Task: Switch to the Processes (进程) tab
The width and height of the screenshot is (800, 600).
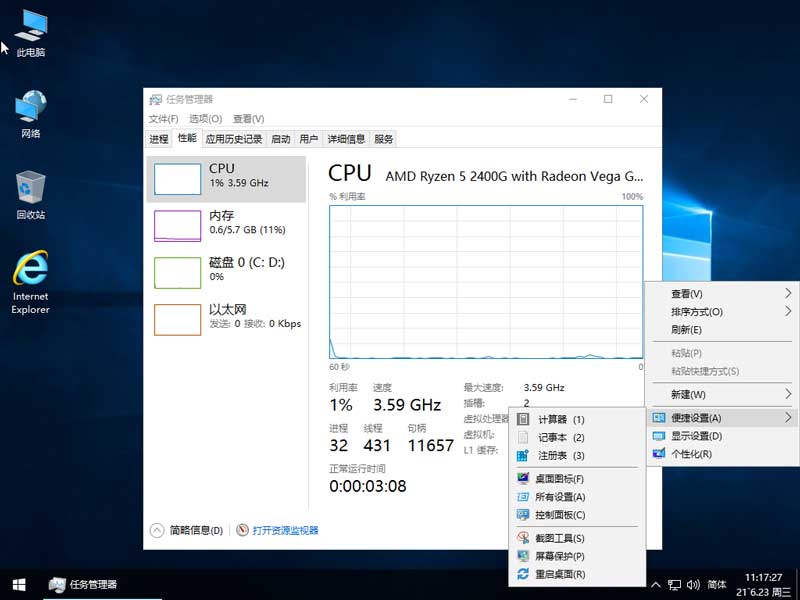Action: coord(159,139)
